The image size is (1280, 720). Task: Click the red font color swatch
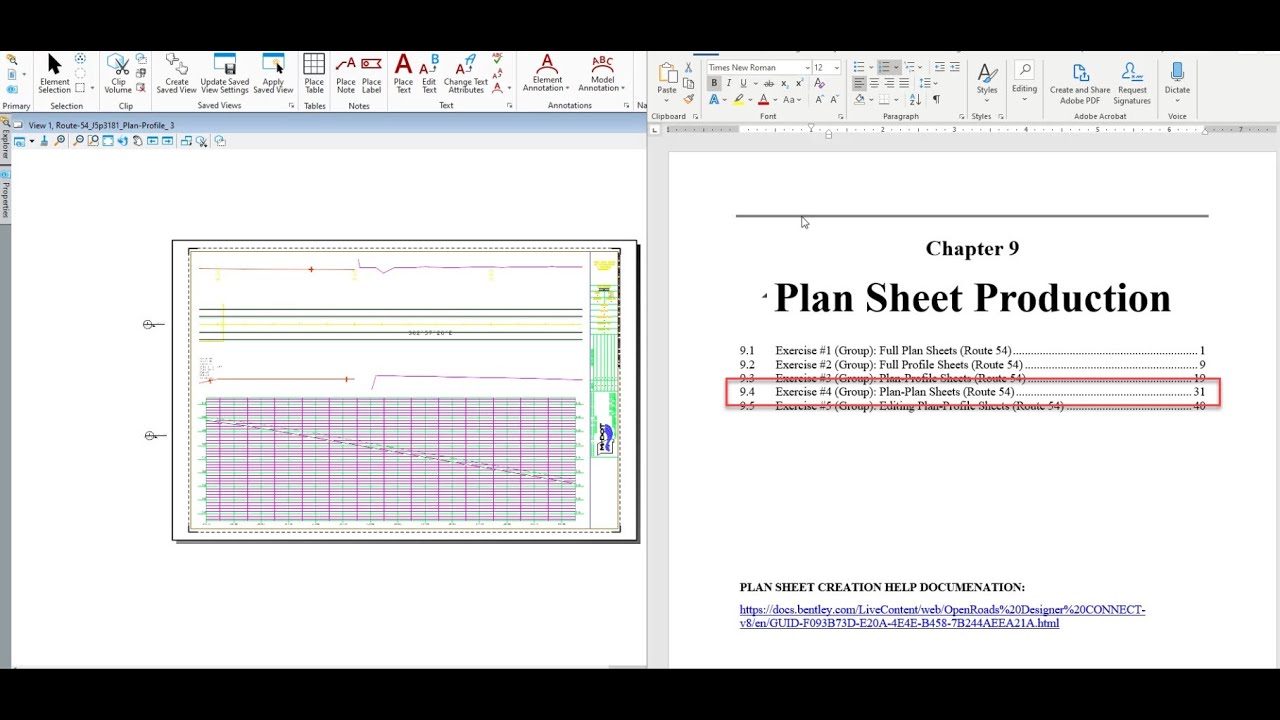[x=763, y=100]
